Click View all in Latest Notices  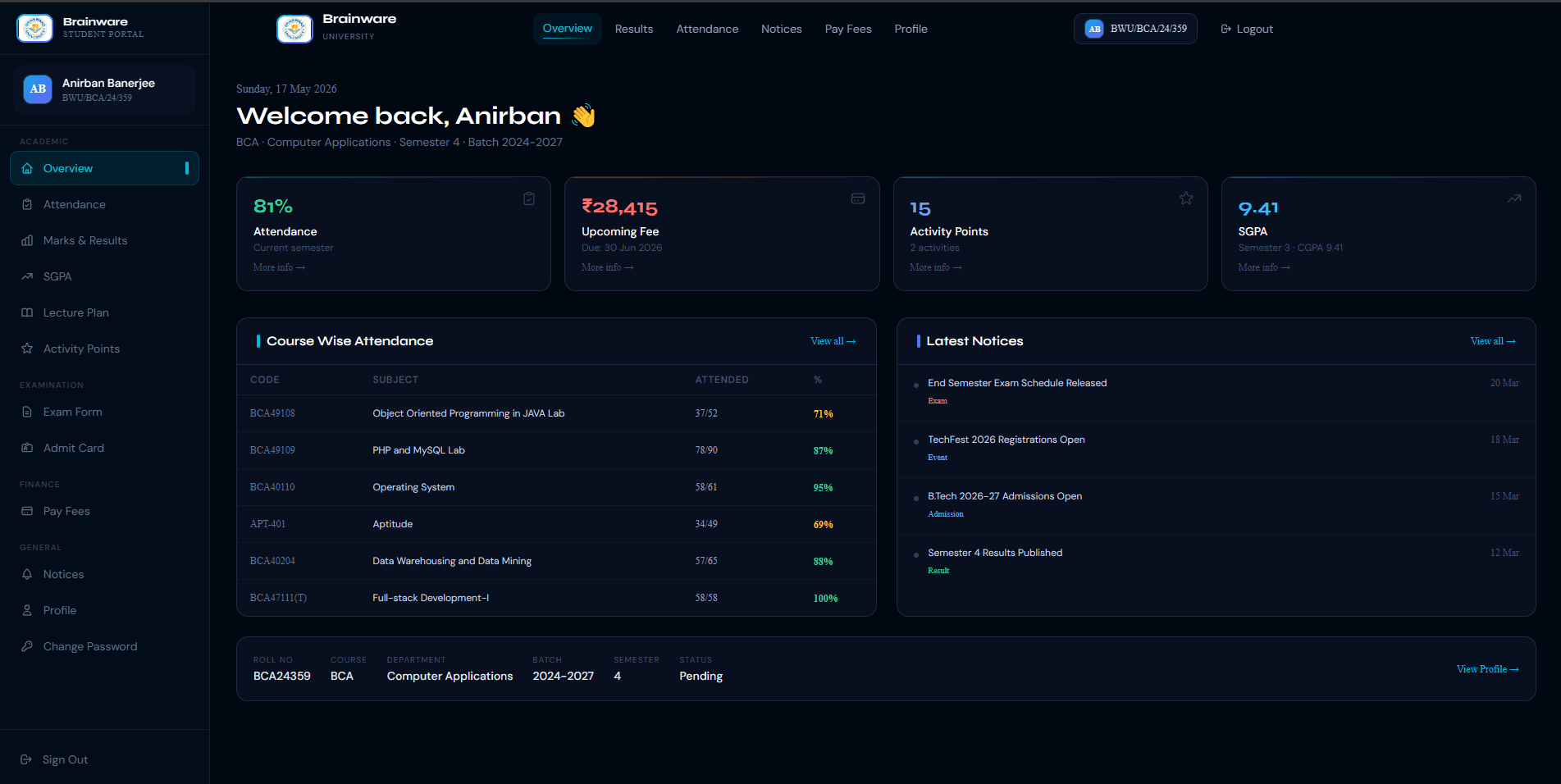[1493, 341]
